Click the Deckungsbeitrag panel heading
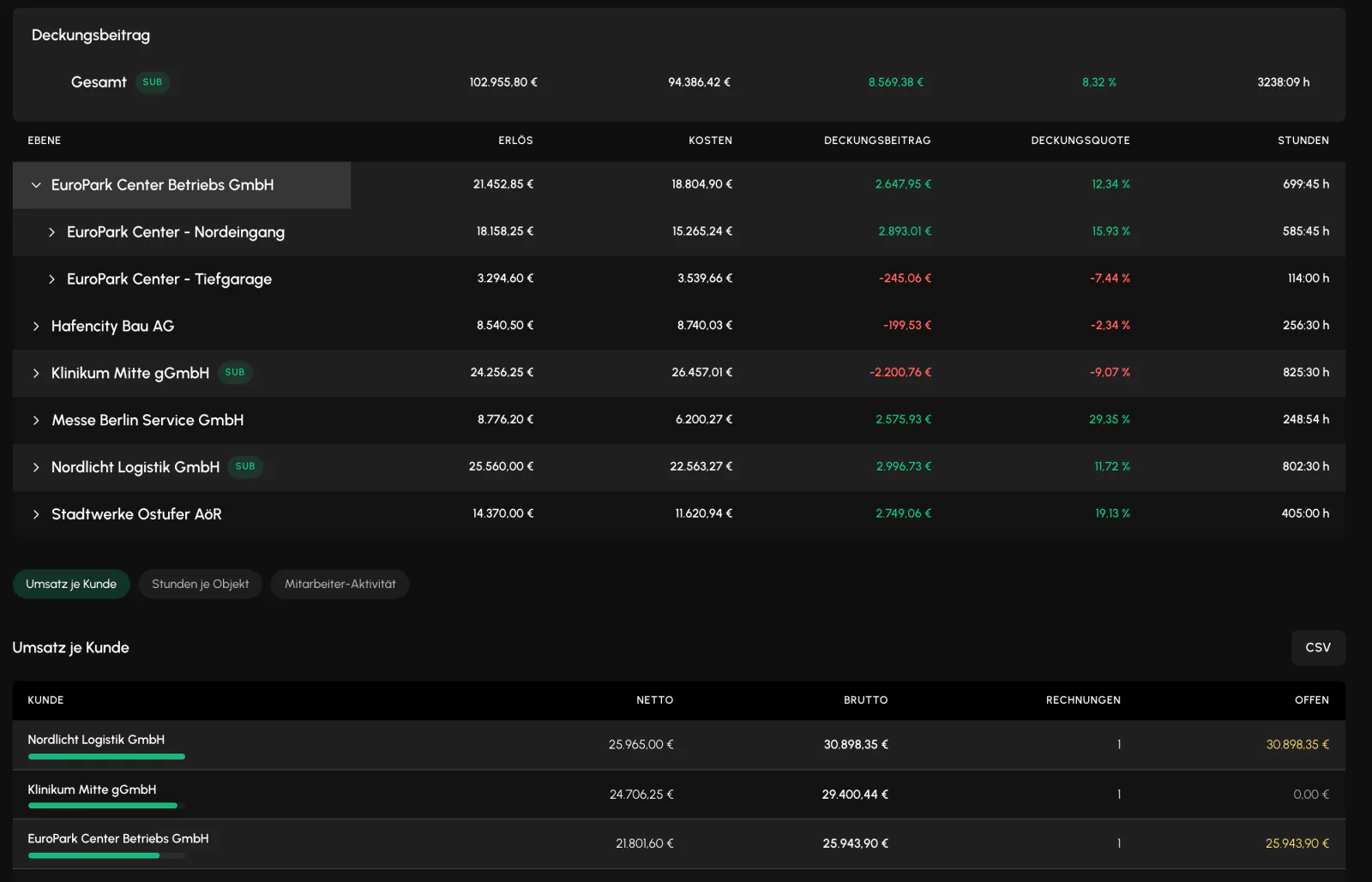The image size is (1372, 882). [91, 35]
